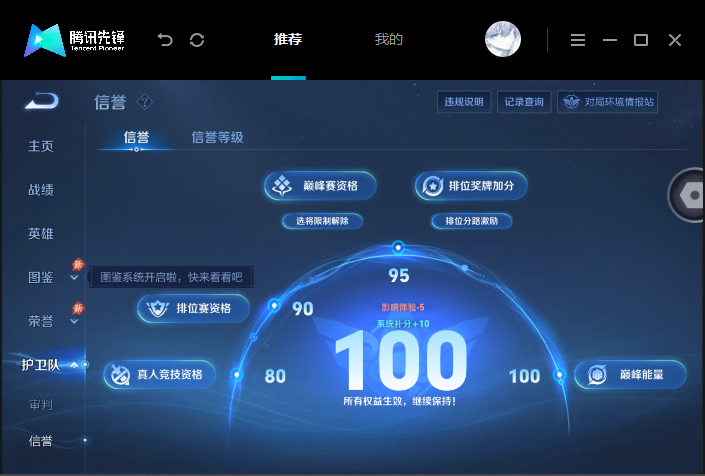The height and width of the screenshot is (476, 705).
Task: Go to 战绩 in sidebar
Action: pos(41,190)
